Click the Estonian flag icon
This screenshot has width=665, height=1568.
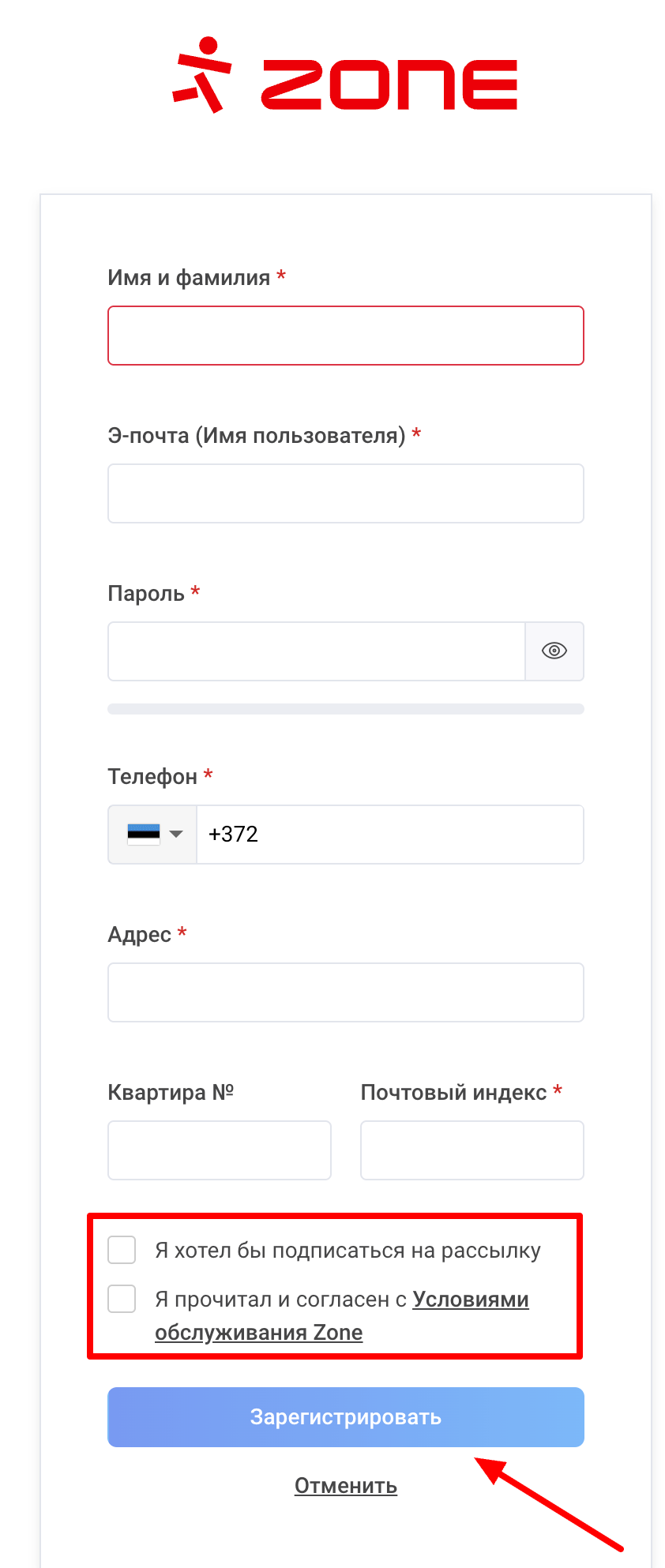(144, 835)
